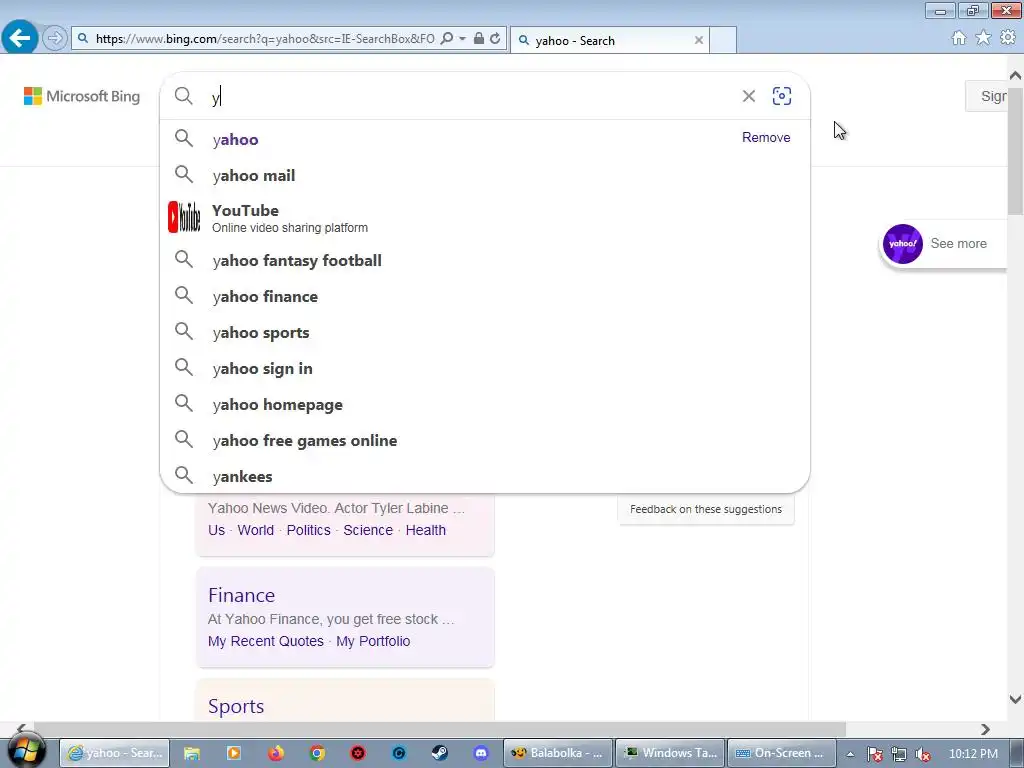This screenshot has height=768, width=1024.
Task: Click the Microsoft Bing logo
Action: click(x=82, y=96)
